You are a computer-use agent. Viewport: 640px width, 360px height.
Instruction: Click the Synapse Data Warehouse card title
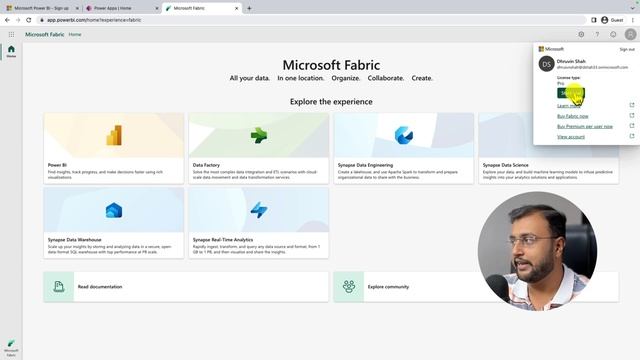click(74, 240)
